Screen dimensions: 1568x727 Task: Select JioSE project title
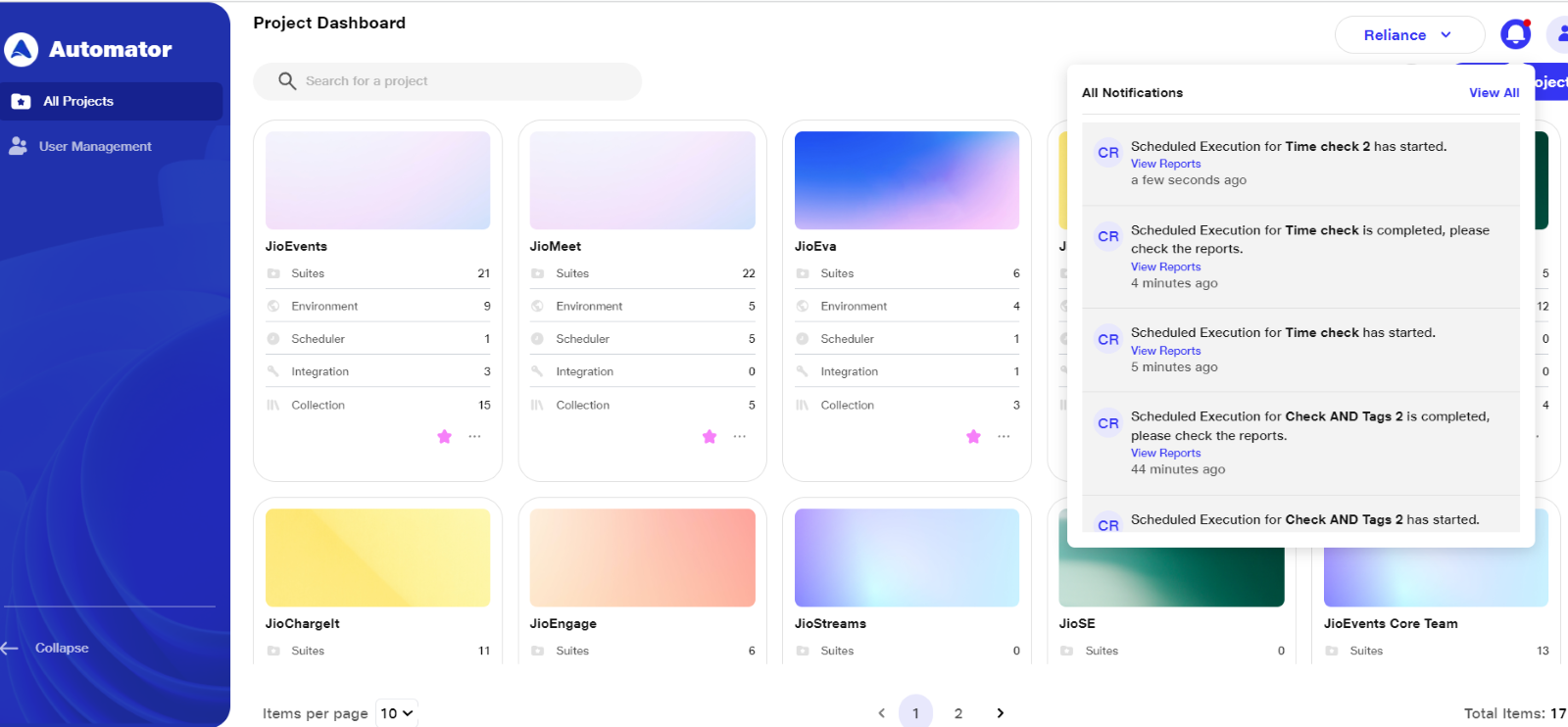tap(1077, 623)
